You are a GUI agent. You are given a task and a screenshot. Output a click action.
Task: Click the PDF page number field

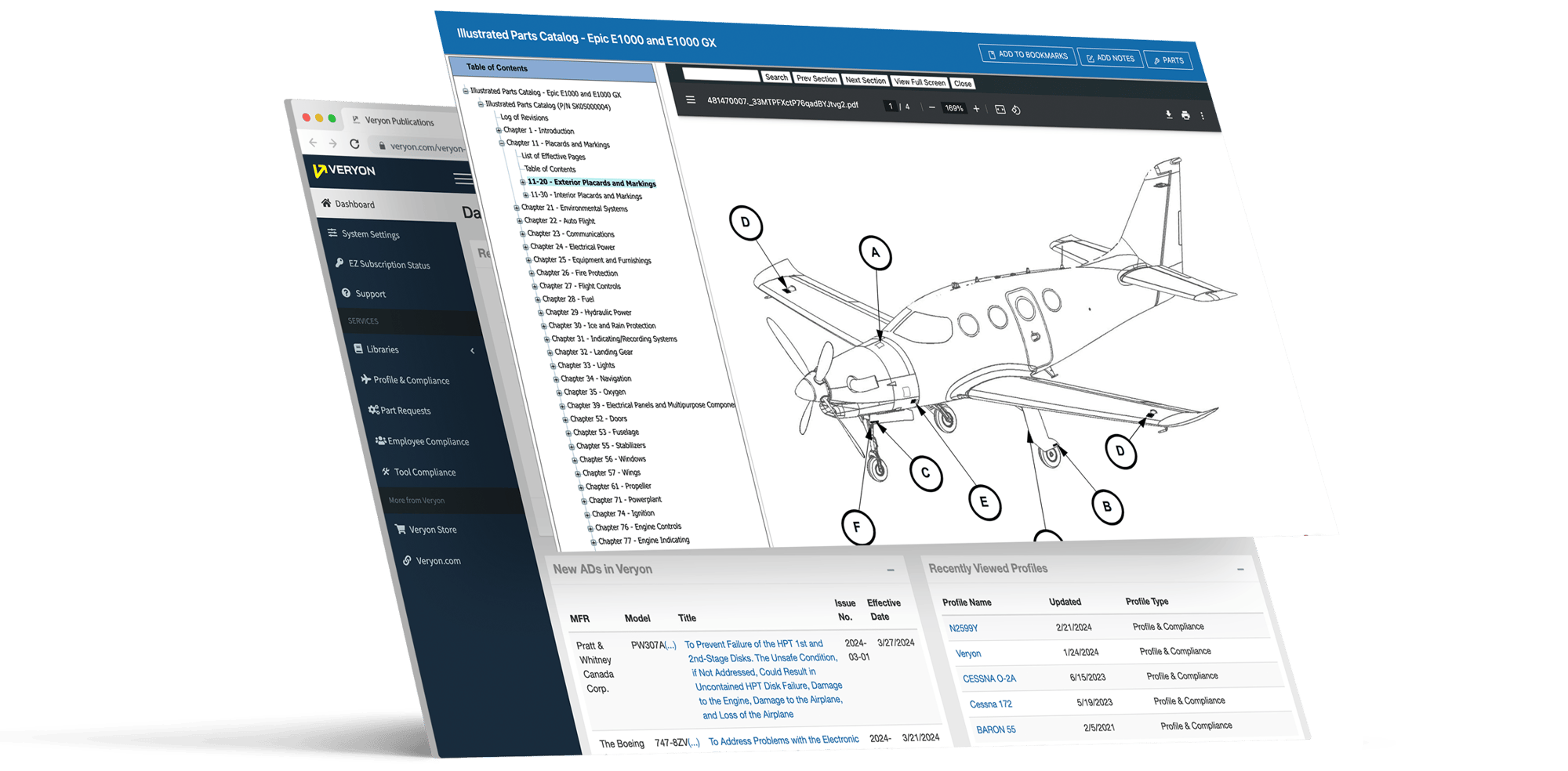pos(890,106)
